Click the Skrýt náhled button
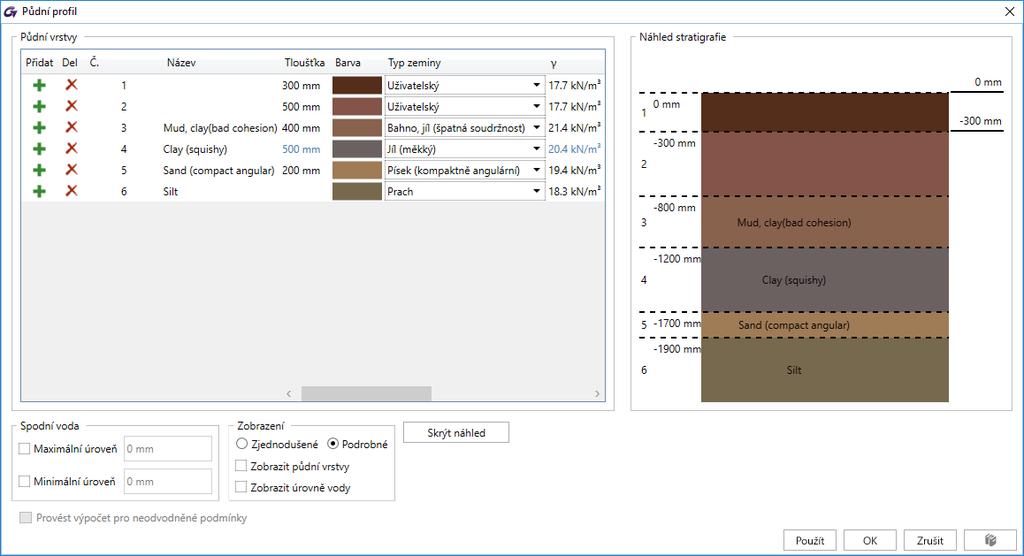Image resolution: width=1024 pixels, height=556 pixels. tap(456, 433)
